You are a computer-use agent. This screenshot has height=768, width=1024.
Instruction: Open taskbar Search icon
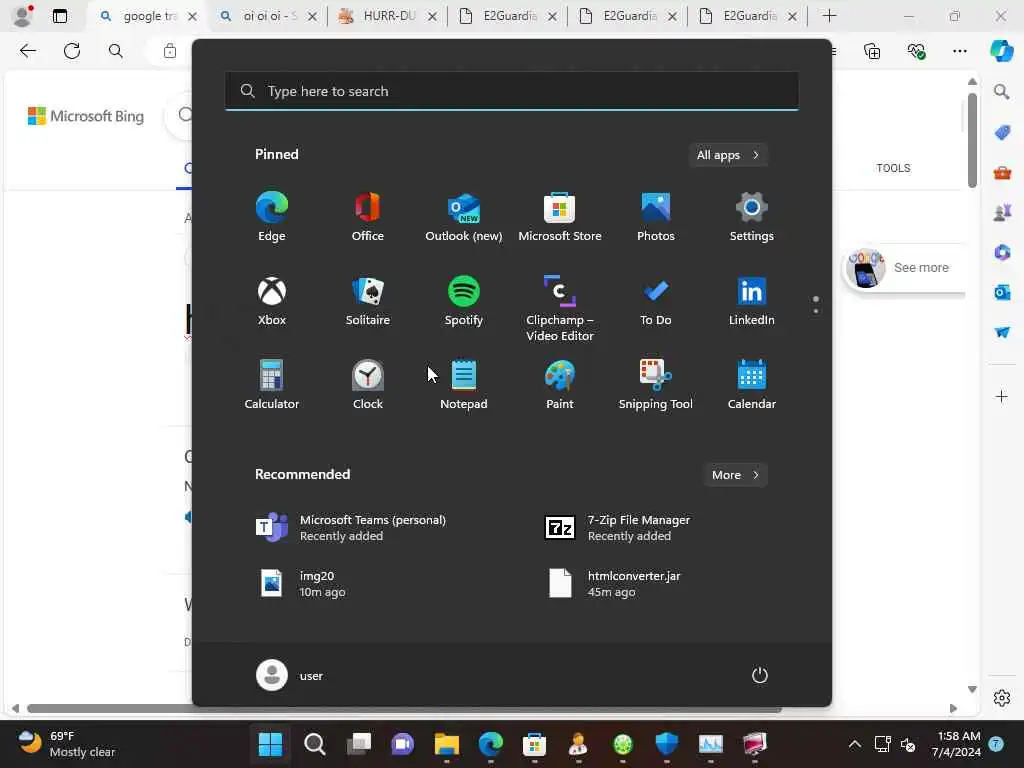[x=315, y=744]
